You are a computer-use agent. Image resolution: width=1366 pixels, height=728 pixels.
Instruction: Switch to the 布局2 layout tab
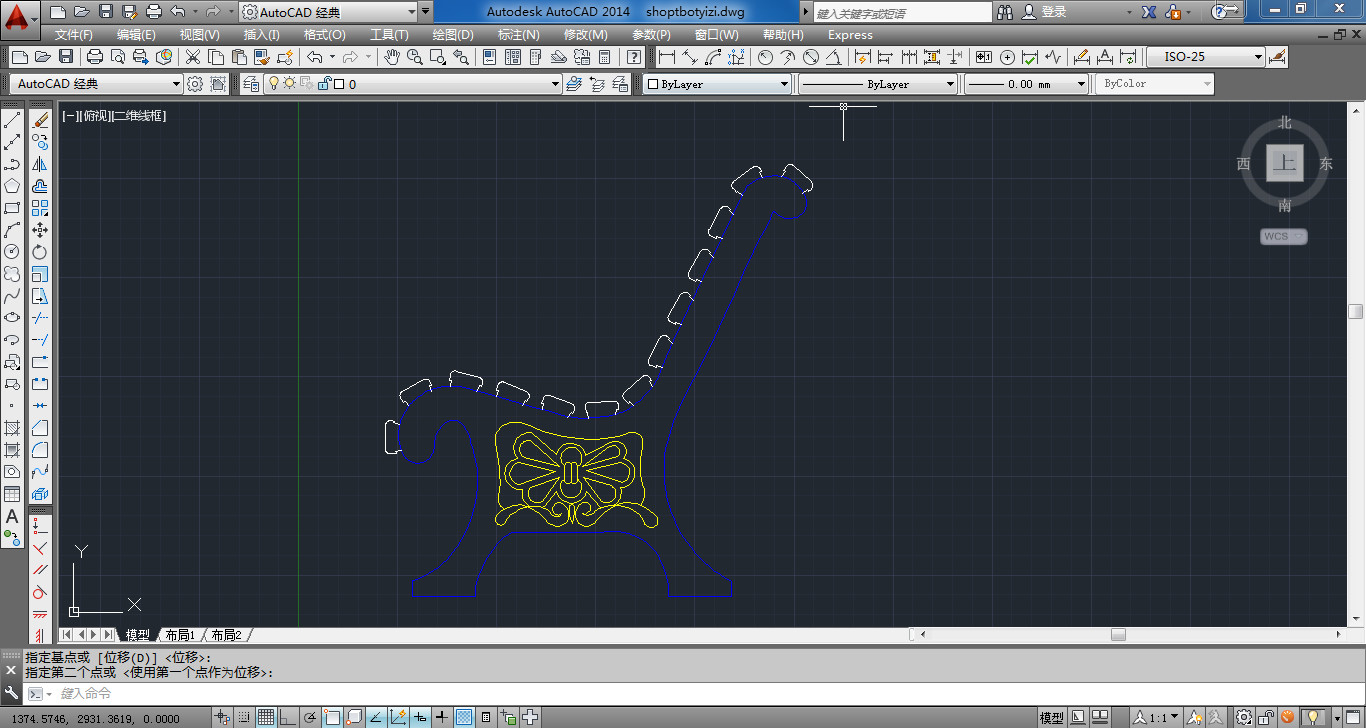pyautogui.click(x=226, y=635)
